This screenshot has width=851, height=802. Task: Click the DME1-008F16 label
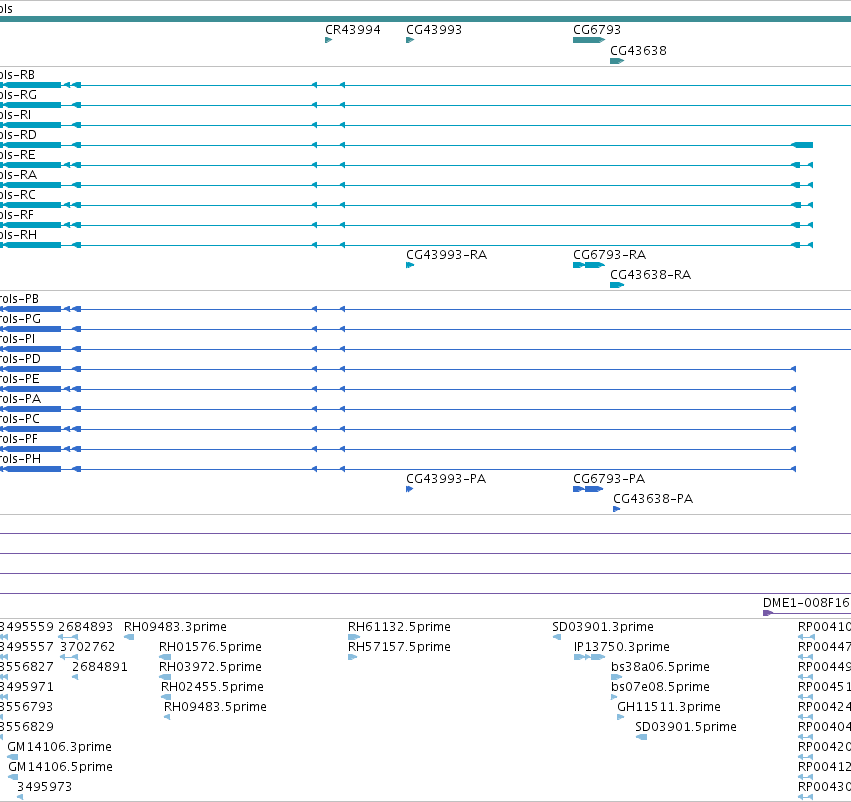(x=807, y=603)
